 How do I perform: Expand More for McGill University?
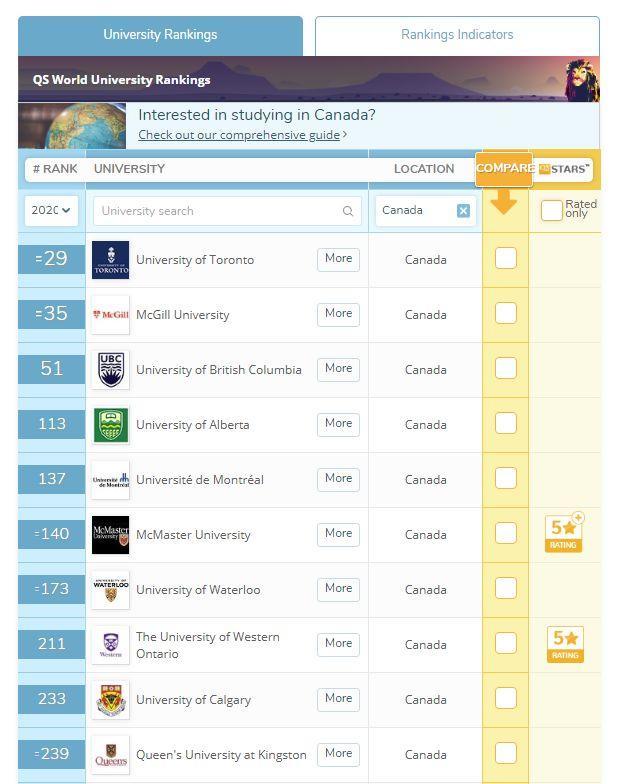[x=338, y=314]
